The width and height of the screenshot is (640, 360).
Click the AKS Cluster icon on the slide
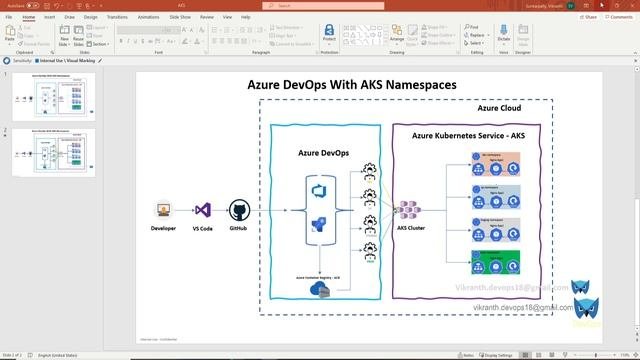409,210
